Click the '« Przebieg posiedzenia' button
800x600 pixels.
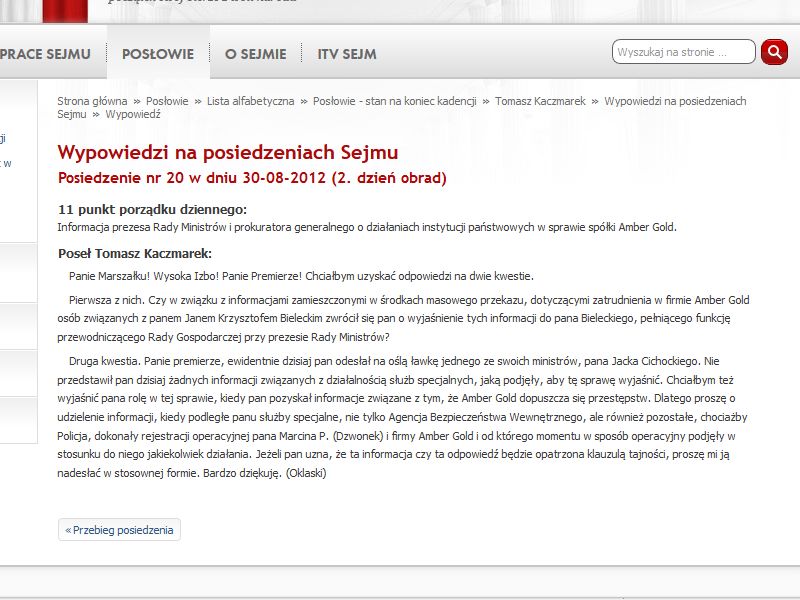(x=119, y=530)
